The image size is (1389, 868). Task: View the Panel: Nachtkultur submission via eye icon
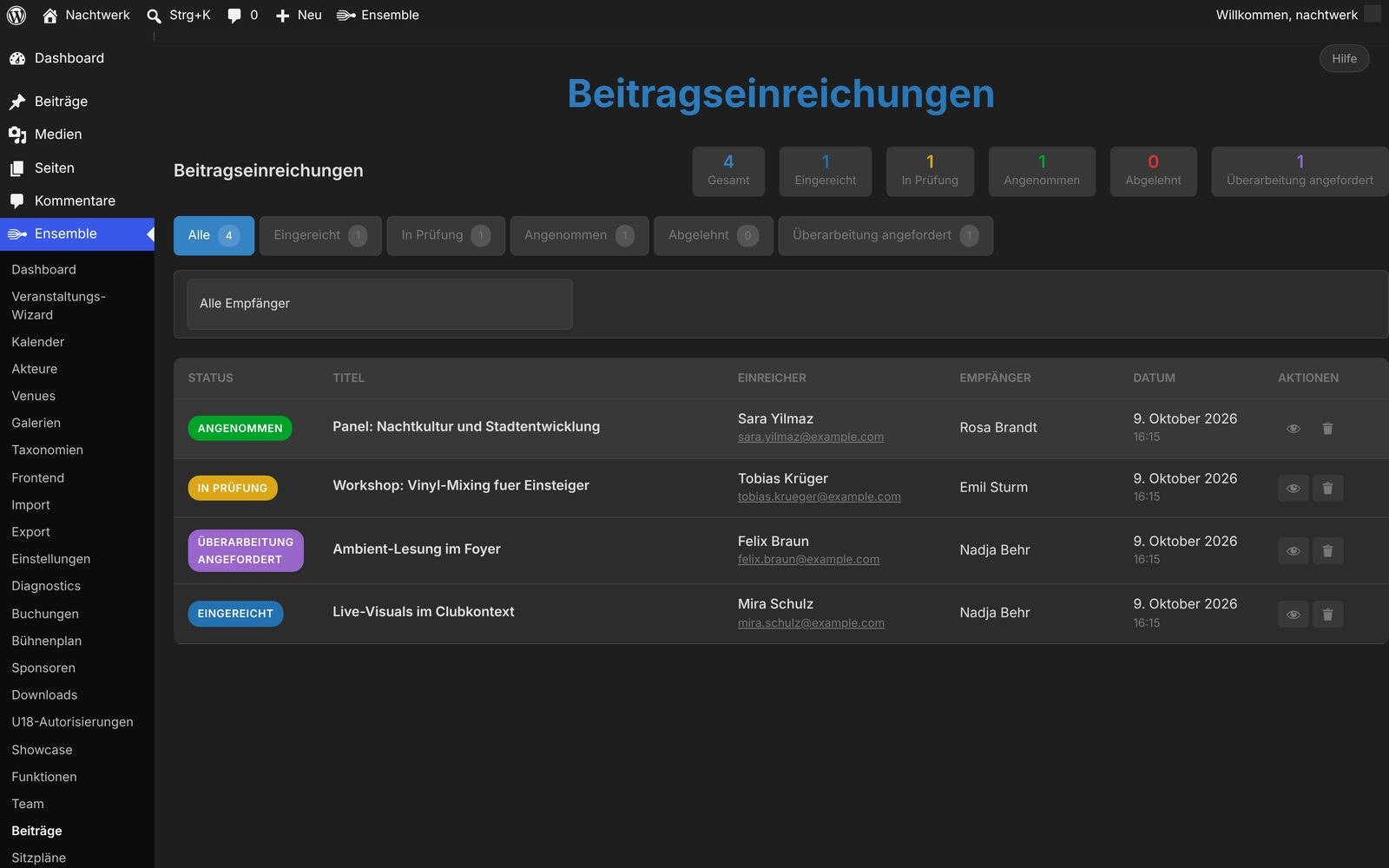(x=1293, y=428)
